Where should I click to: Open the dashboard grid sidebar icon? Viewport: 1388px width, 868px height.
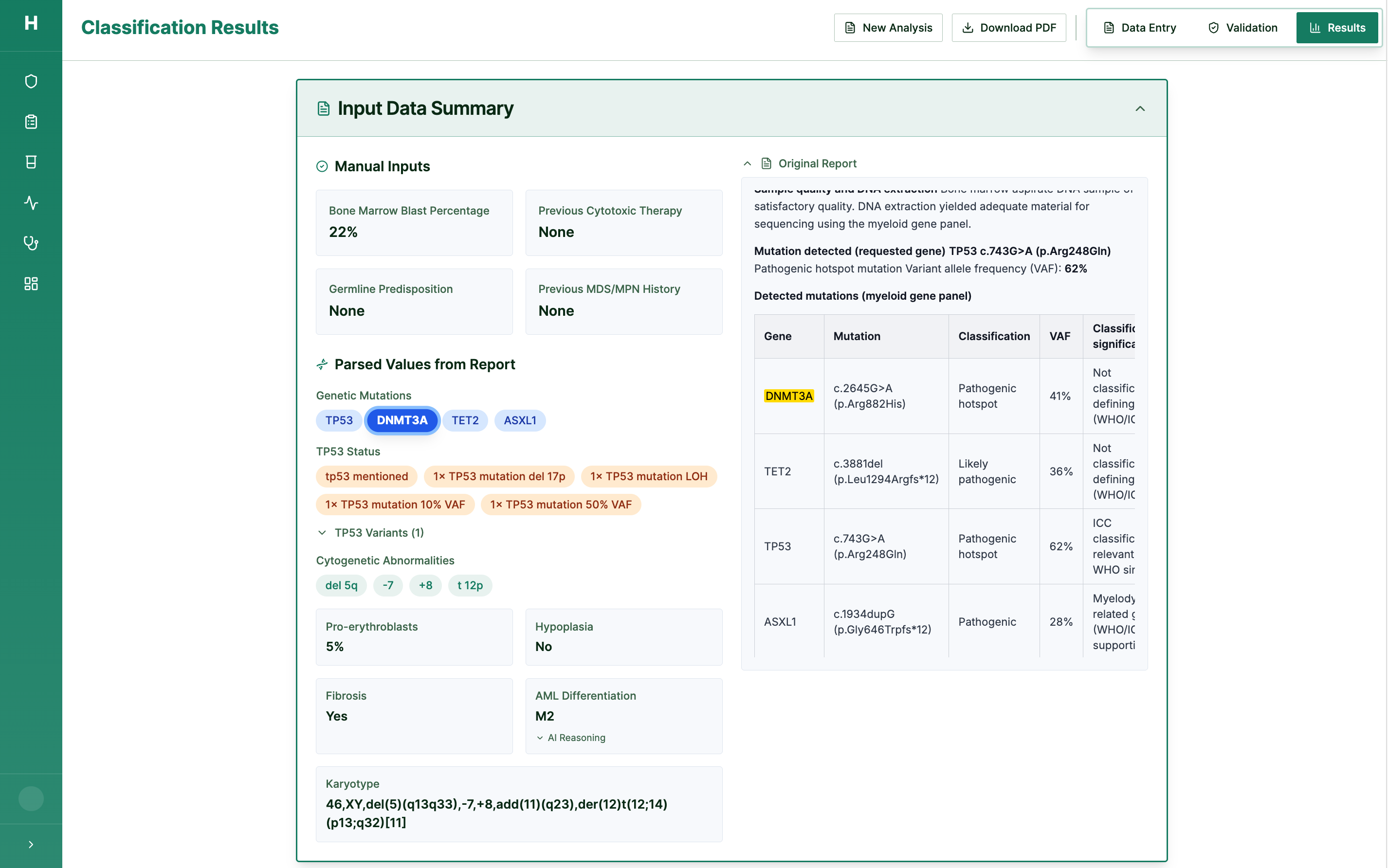pyautogui.click(x=31, y=284)
